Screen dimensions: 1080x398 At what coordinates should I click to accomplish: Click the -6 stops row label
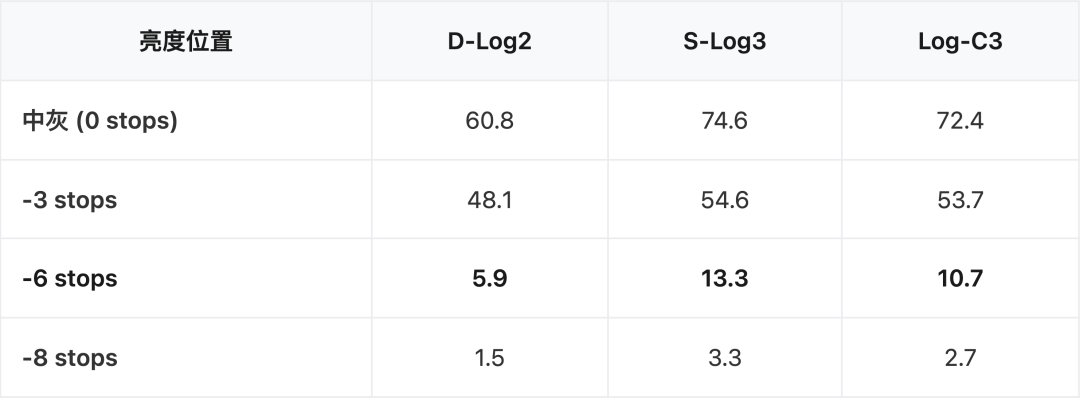coord(70,279)
